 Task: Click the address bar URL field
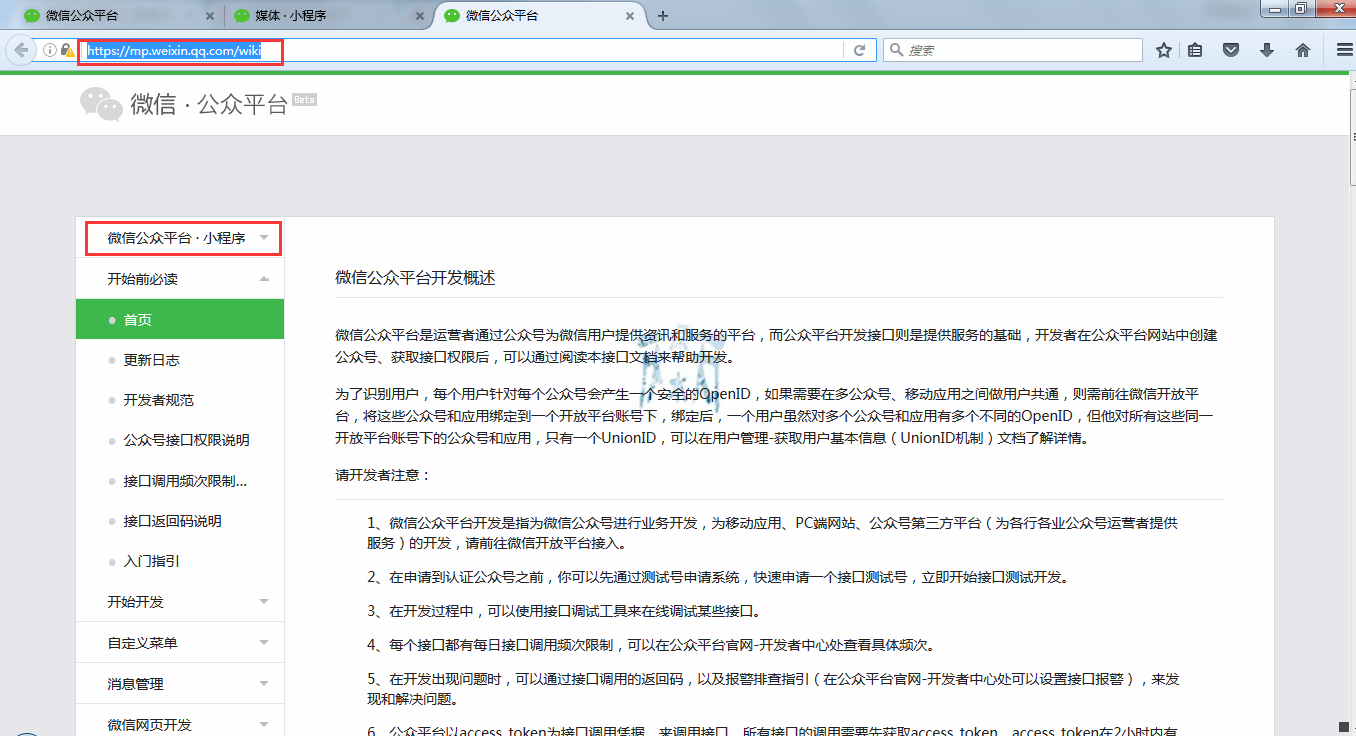coord(460,50)
